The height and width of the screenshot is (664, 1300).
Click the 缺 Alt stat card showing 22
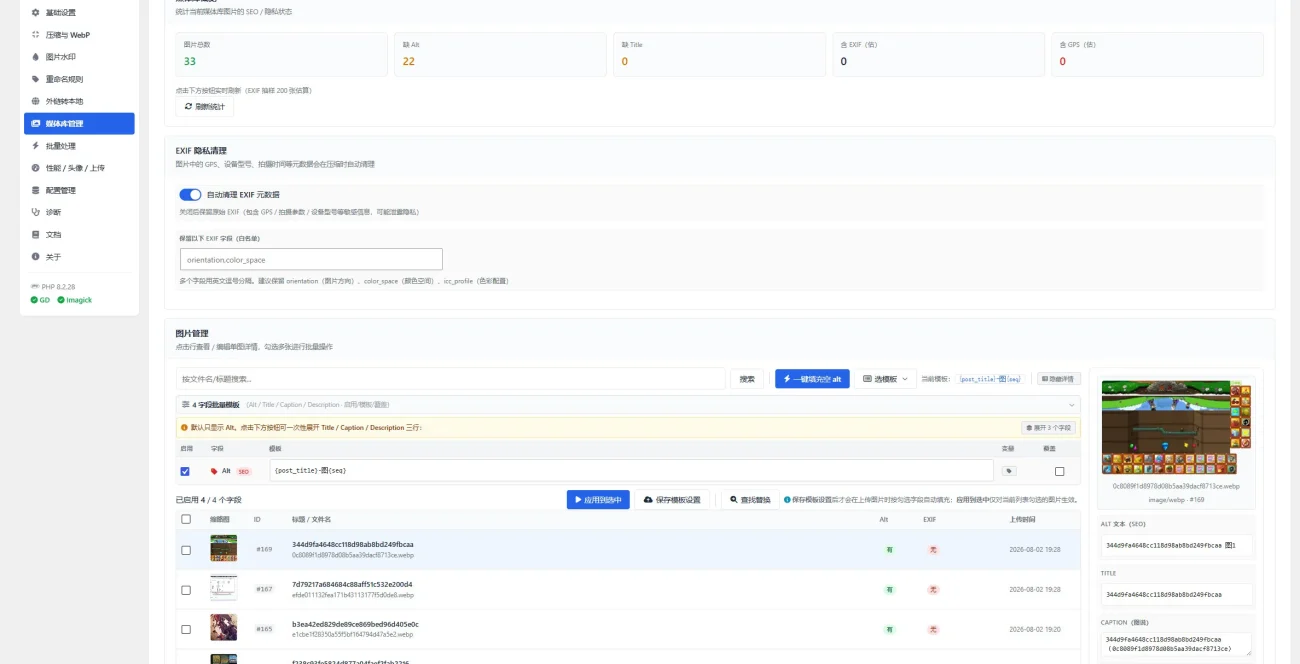click(500, 54)
